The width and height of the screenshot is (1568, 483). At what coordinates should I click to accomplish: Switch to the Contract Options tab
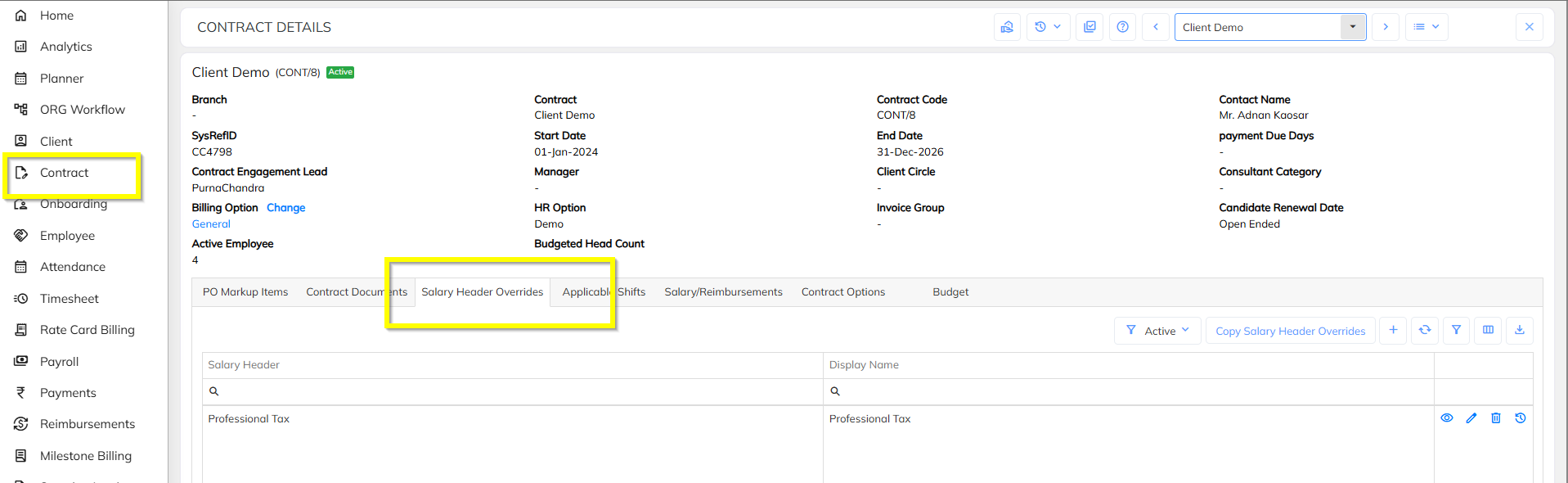(842, 292)
